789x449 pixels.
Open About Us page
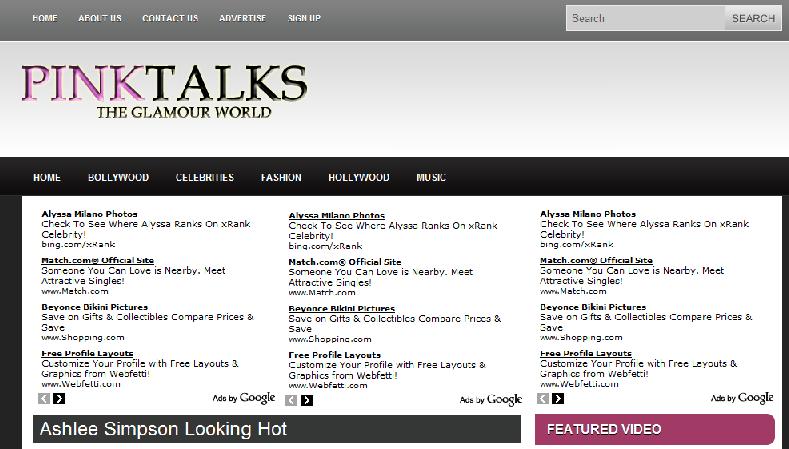[100, 18]
